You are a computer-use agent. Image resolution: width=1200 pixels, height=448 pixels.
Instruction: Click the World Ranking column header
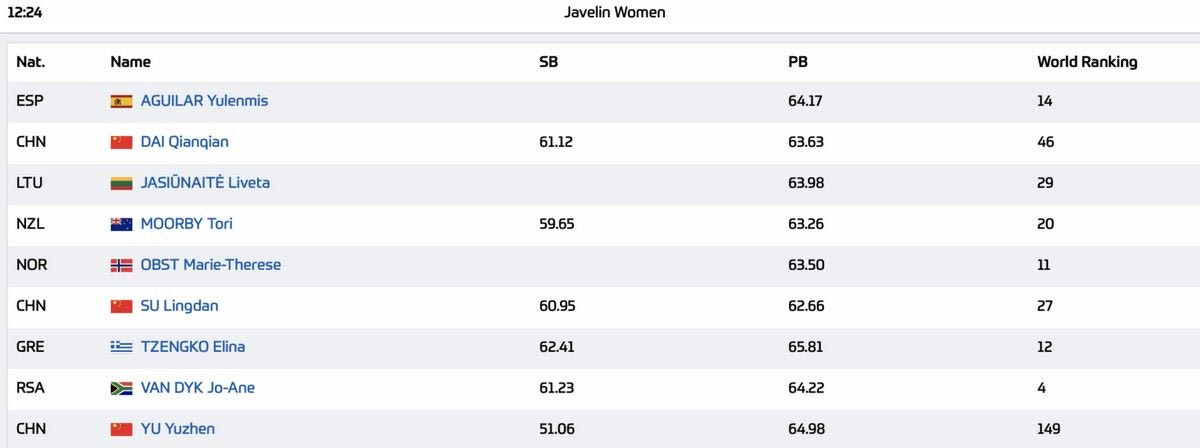click(1087, 62)
